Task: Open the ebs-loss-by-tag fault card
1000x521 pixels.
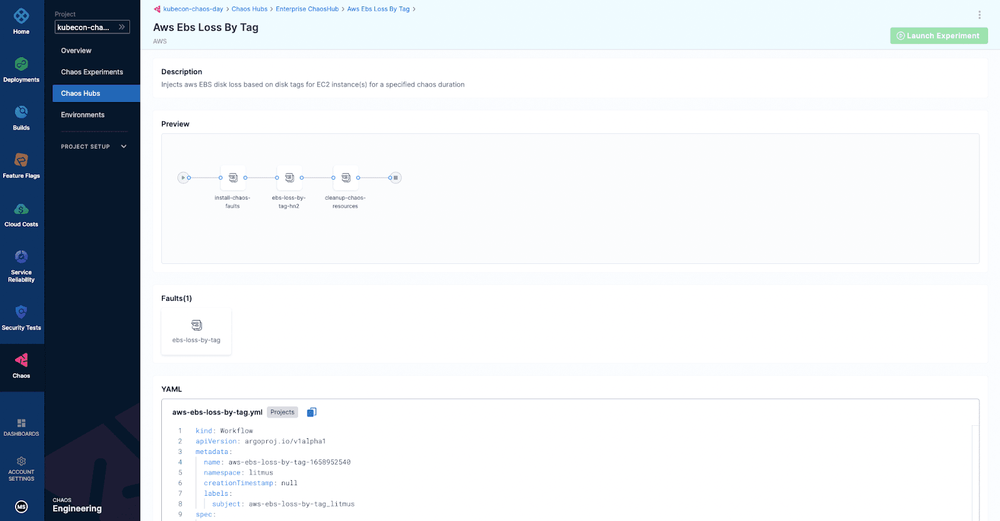Action: tap(196, 331)
